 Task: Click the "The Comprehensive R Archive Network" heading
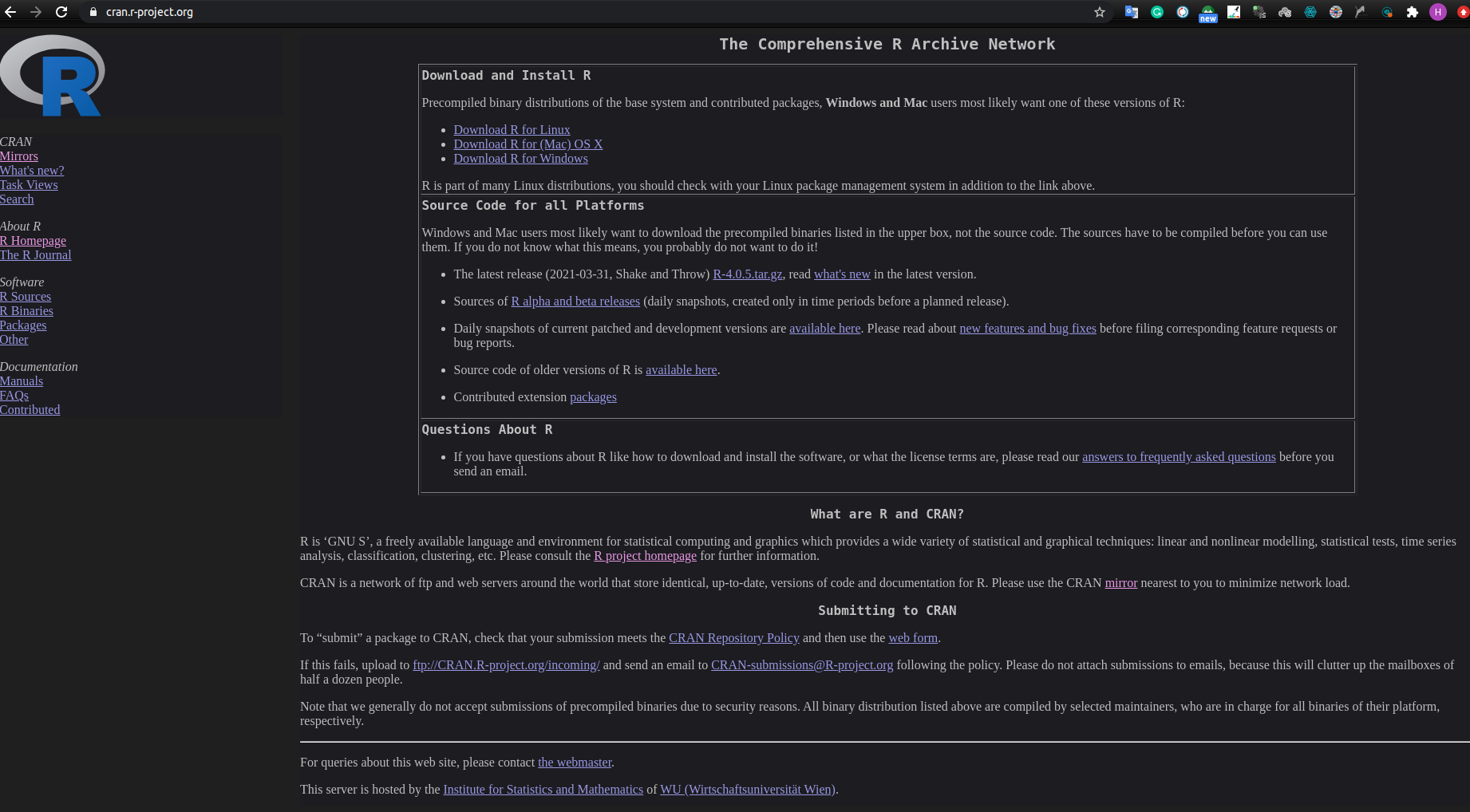pos(887,45)
